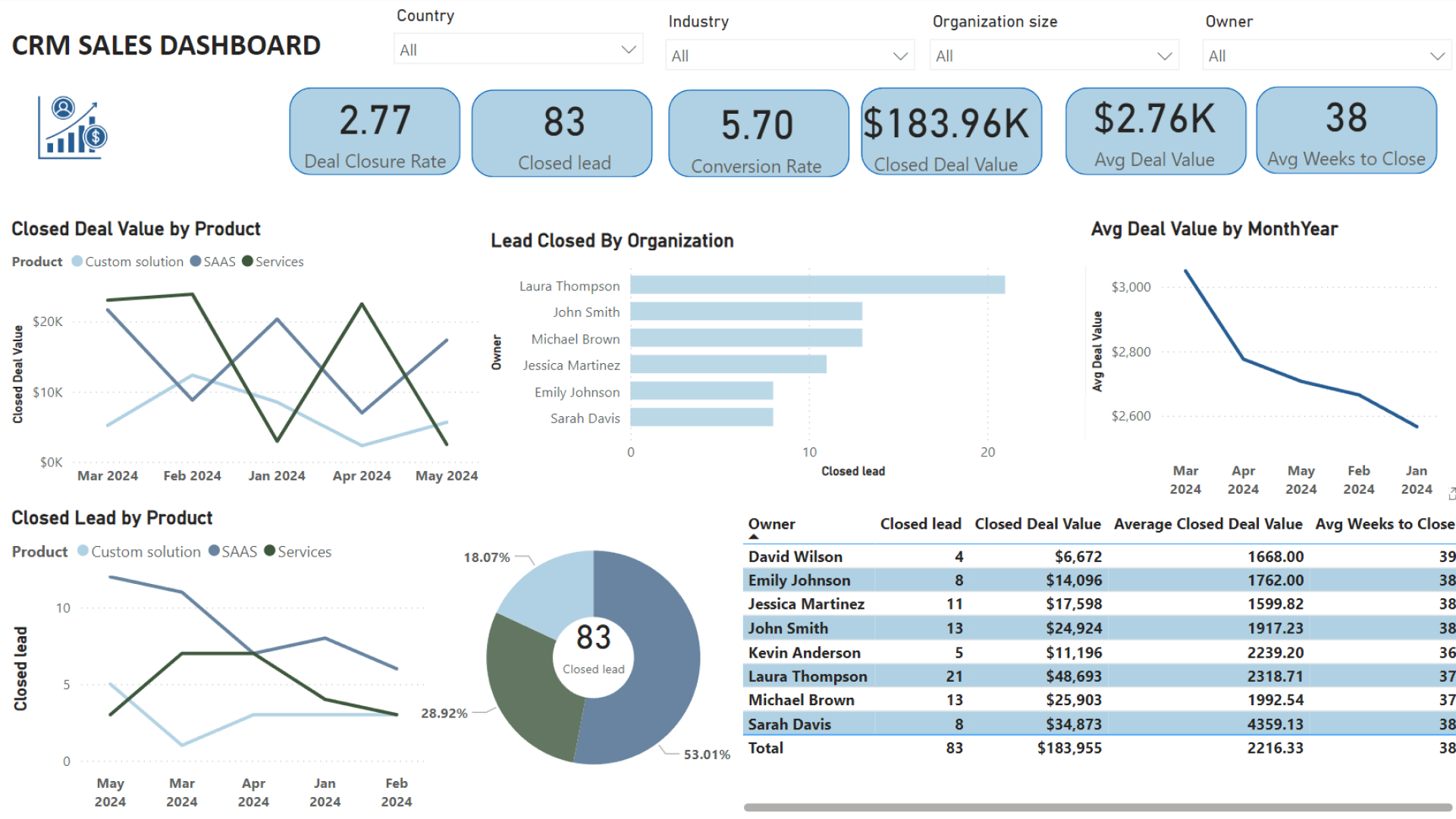Select the Closed lead KPI card
This screenshot has height=819, width=1456.
562,133
